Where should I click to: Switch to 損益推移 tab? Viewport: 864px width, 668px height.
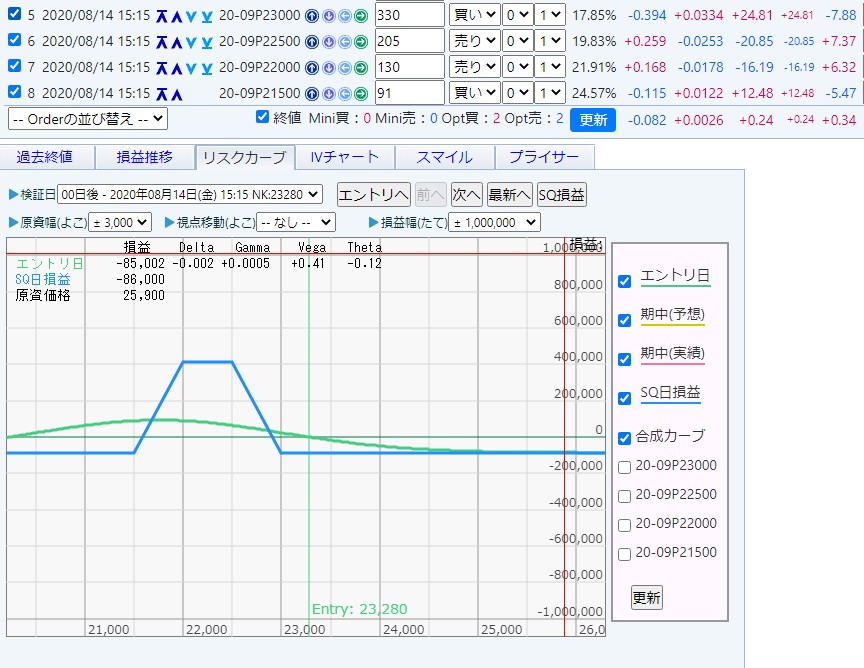pos(145,158)
